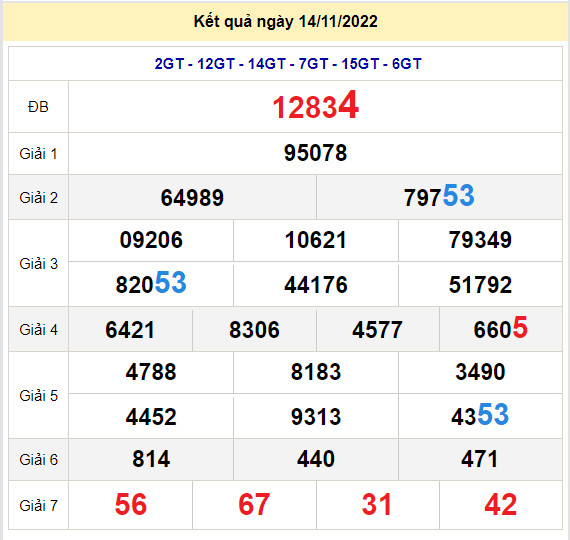This screenshot has height=540, width=570.
Task: Select the Giải 3 number 82053
Action: tap(151, 283)
